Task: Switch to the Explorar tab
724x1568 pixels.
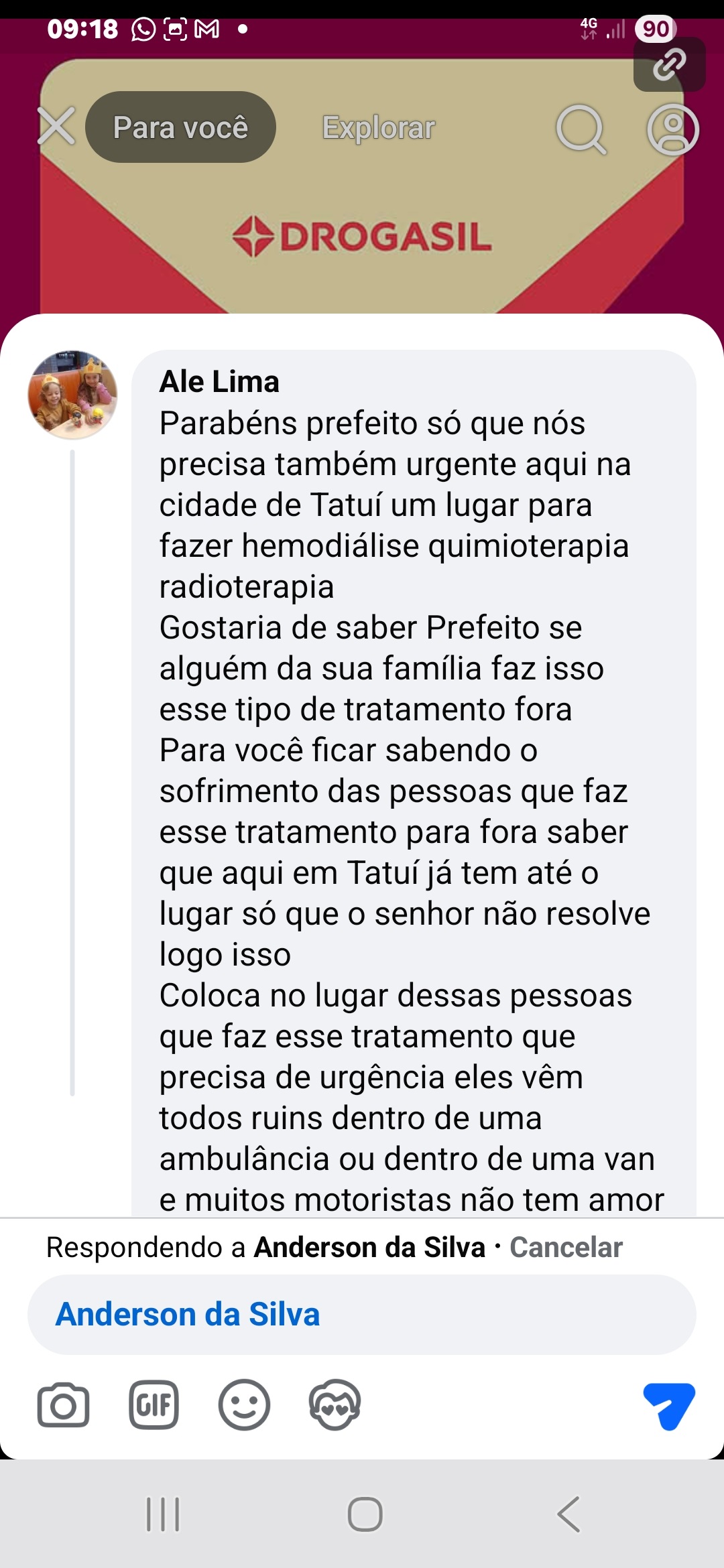Action: 379,127
